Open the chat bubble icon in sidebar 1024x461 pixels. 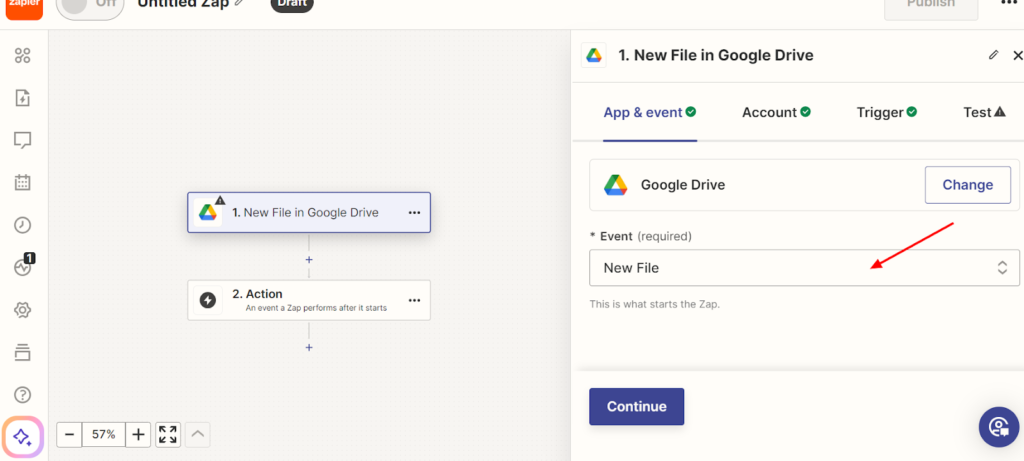coord(22,140)
